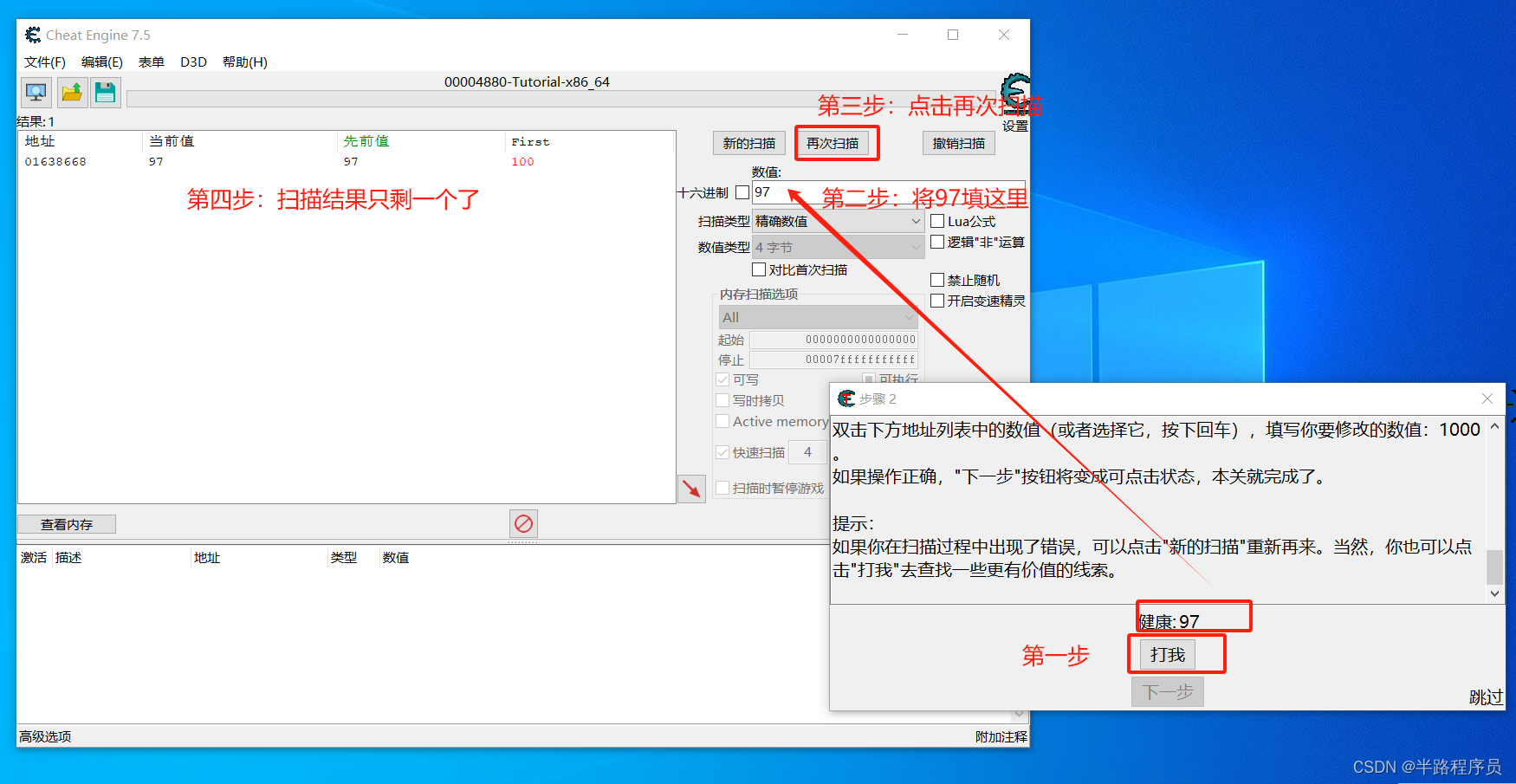Enable the 开启变速精灵 checkbox
The height and width of the screenshot is (784, 1516).
(937, 301)
